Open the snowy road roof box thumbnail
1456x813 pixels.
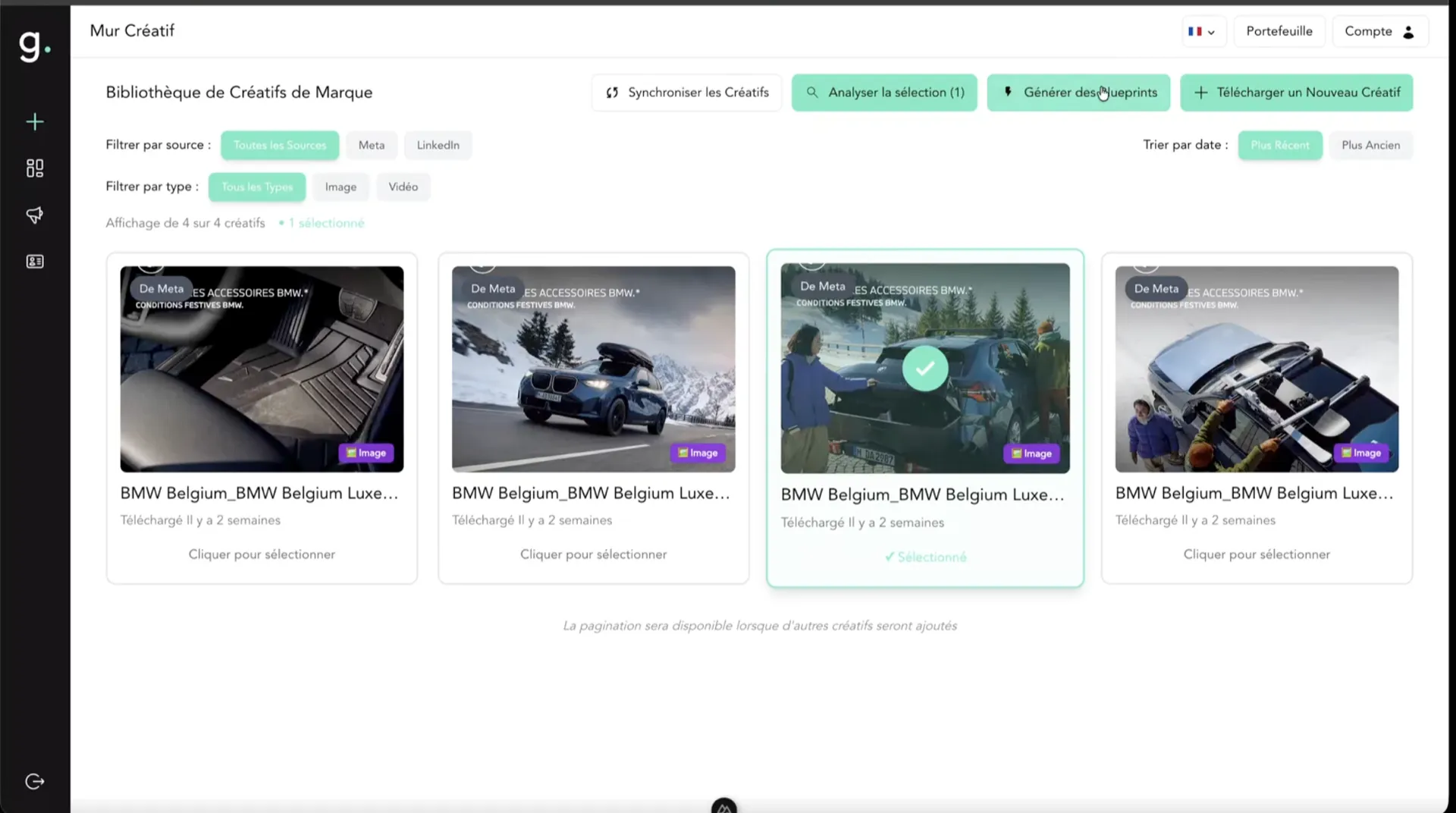tap(594, 369)
